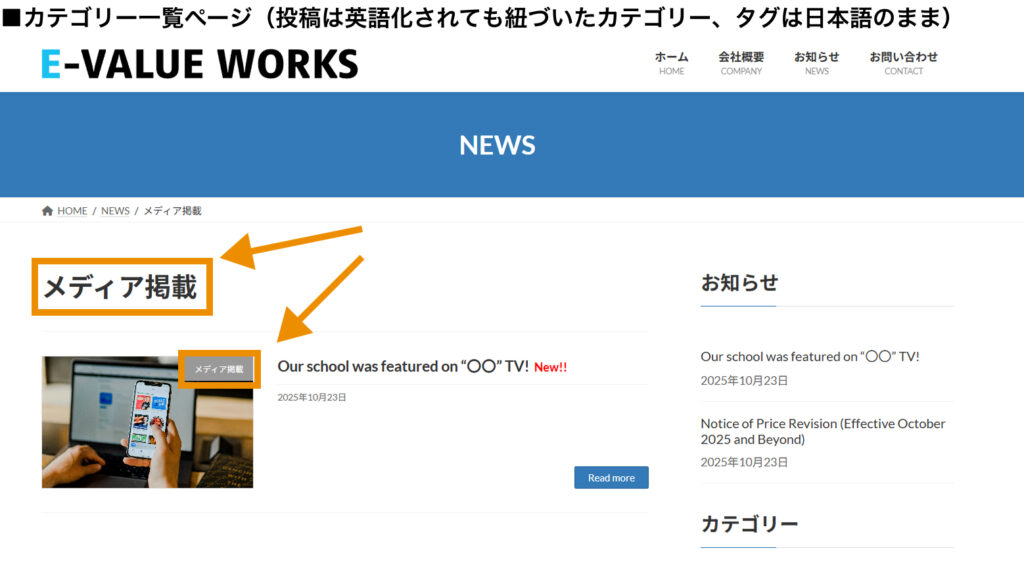Click the large メディア掲載 page heading

point(120,288)
